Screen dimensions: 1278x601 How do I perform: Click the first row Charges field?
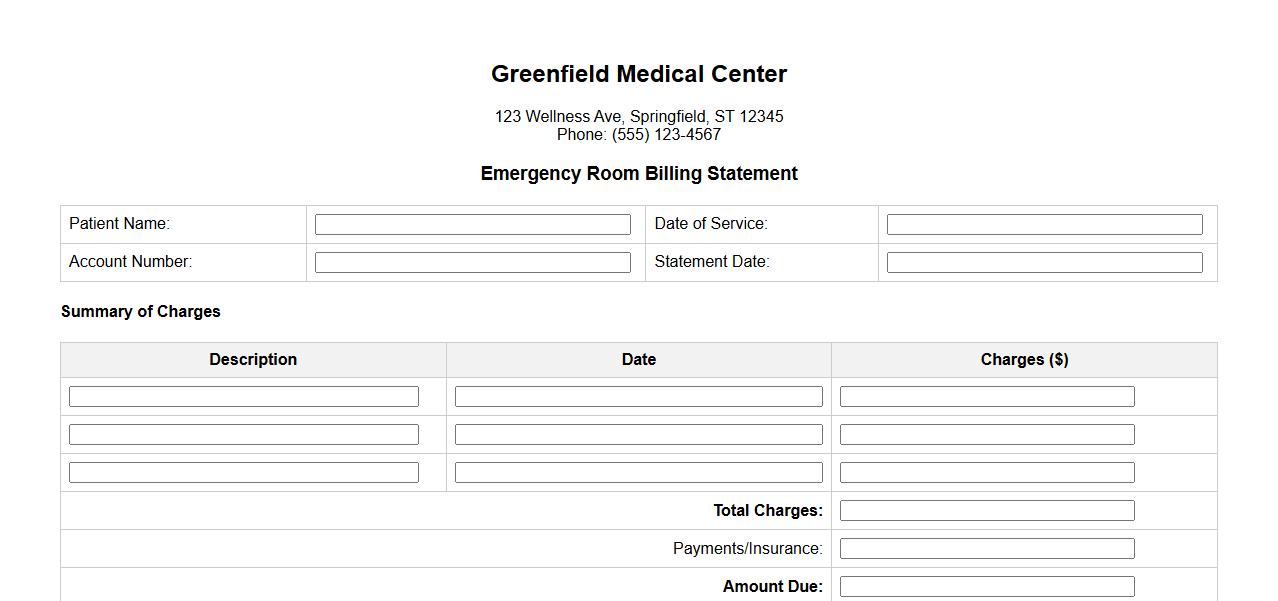coord(987,397)
